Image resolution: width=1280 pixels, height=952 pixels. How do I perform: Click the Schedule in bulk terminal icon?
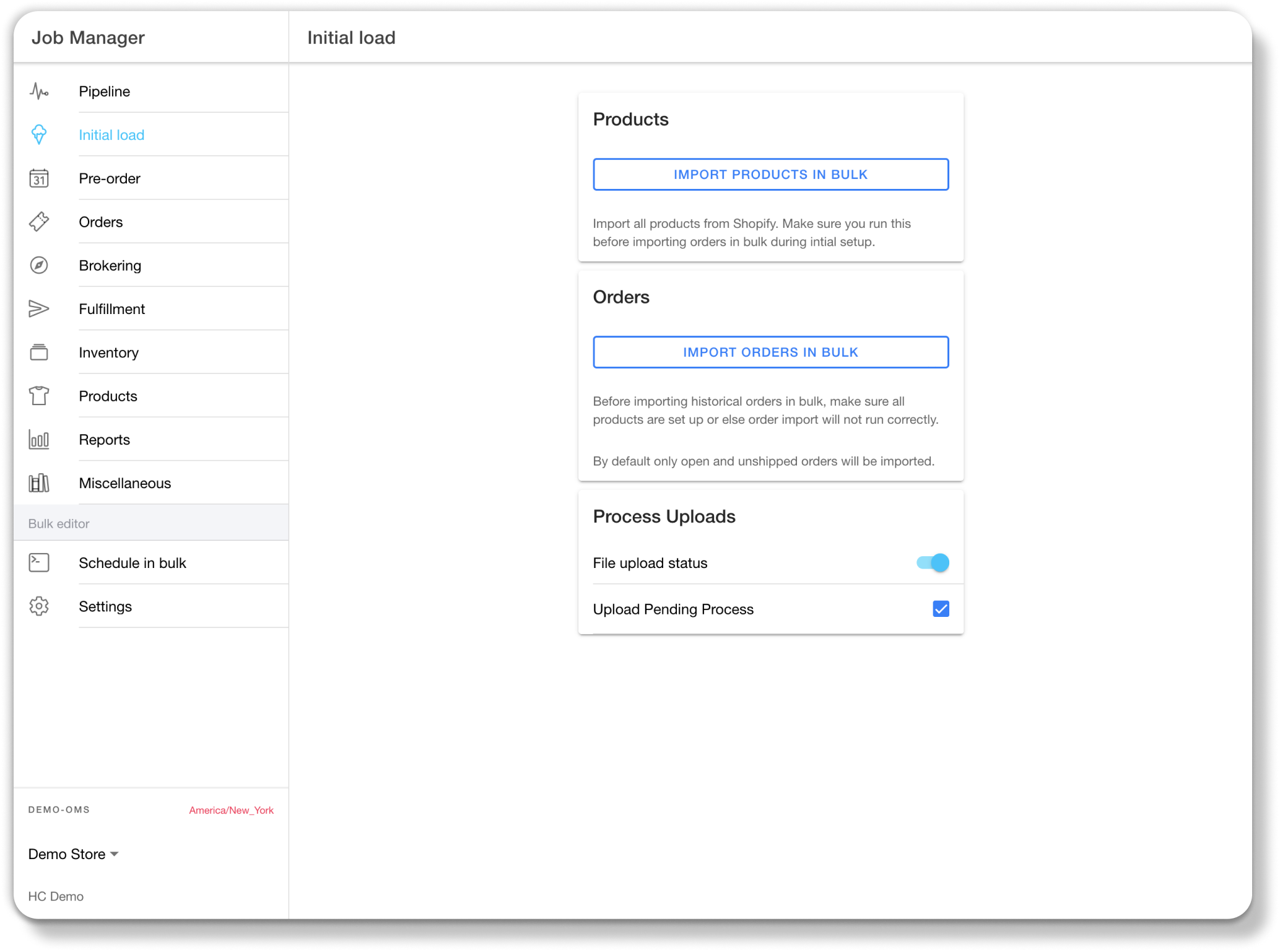point(39,562)
